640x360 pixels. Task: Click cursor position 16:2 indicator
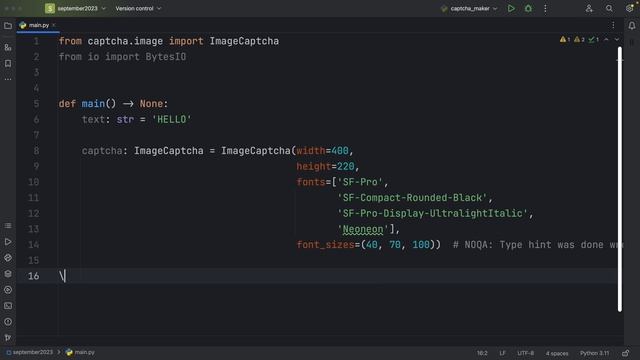click(482, 353)
